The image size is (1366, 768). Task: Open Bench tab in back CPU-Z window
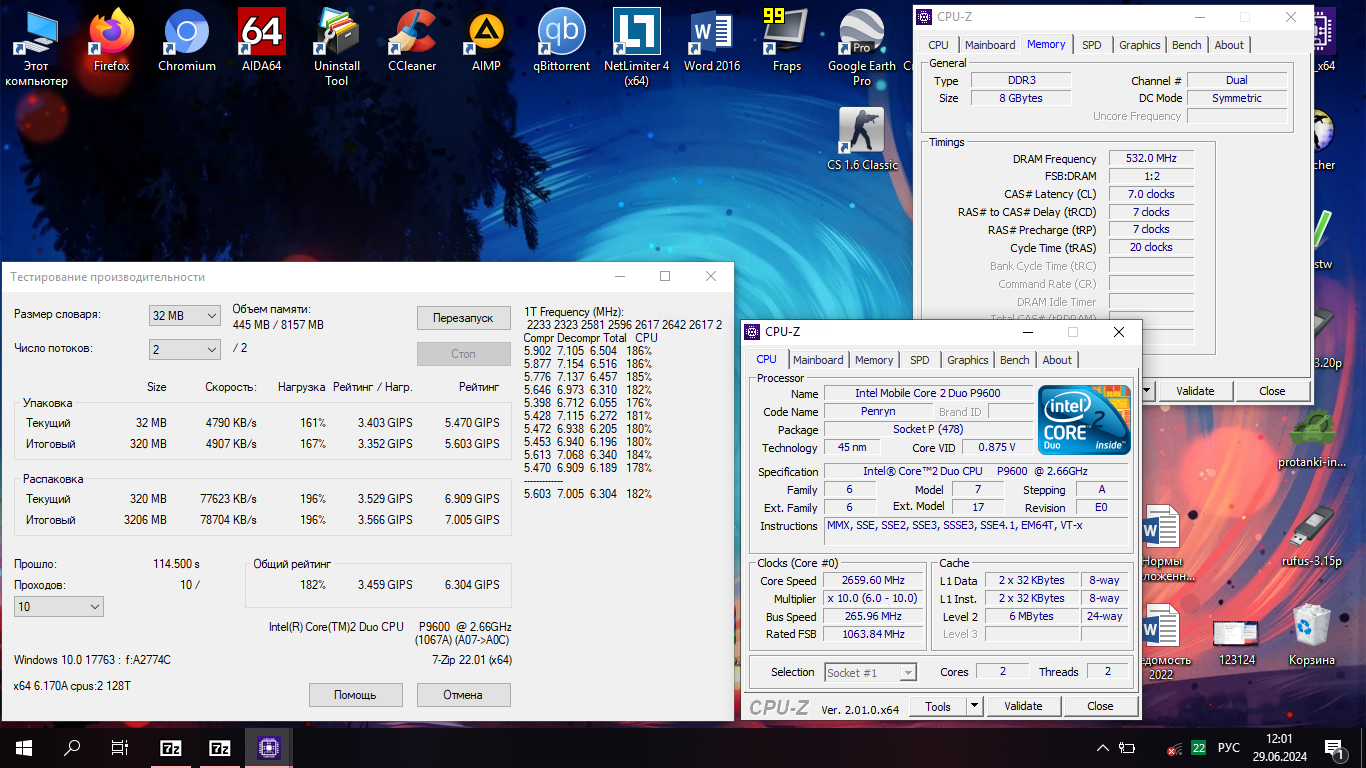(1187, 45)
